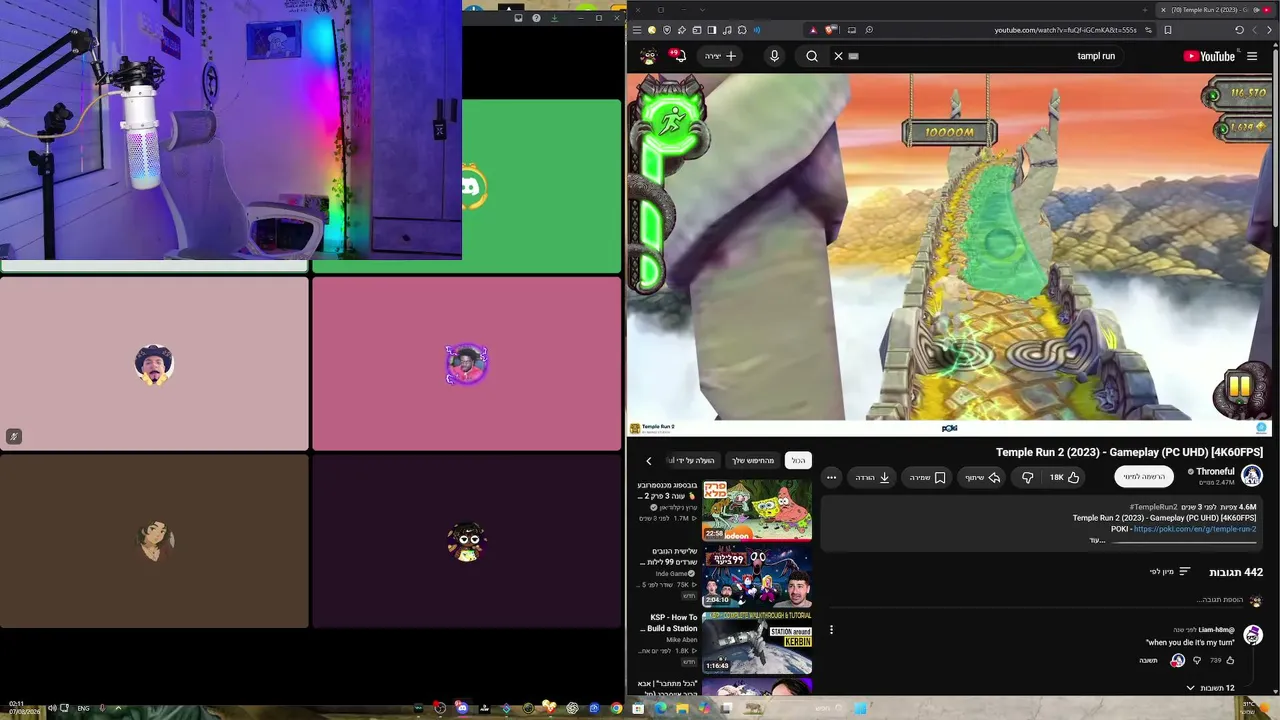Subscribe to the Throneful channel

tap(1144, 477)
